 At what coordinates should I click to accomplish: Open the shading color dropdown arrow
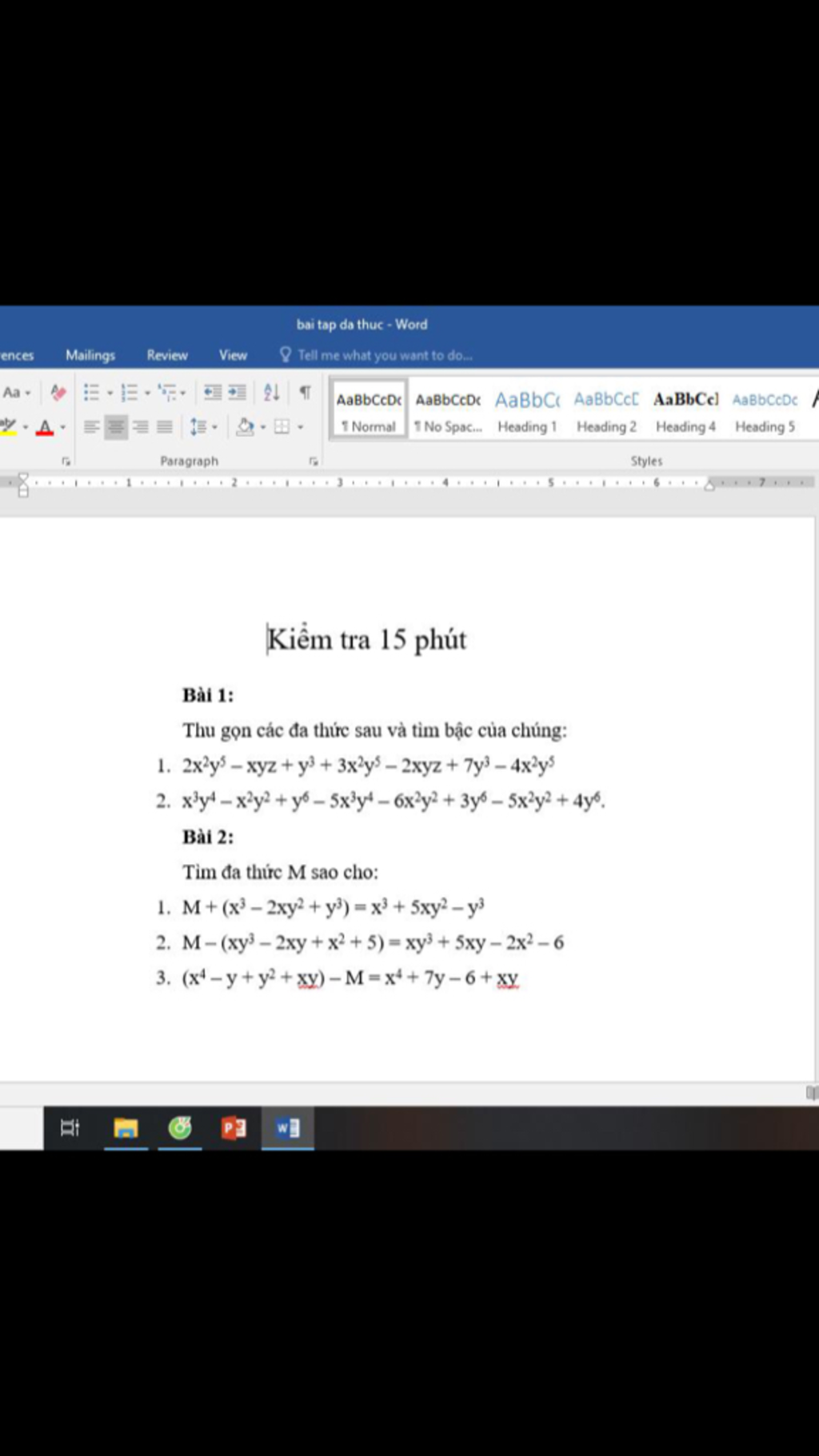(262, 428)
